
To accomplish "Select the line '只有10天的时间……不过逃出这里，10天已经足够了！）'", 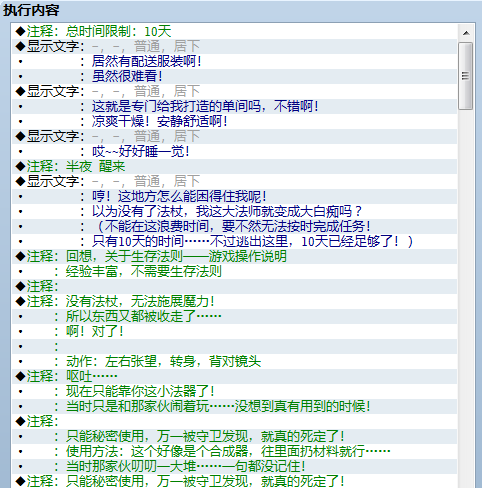I will point(234,241).
